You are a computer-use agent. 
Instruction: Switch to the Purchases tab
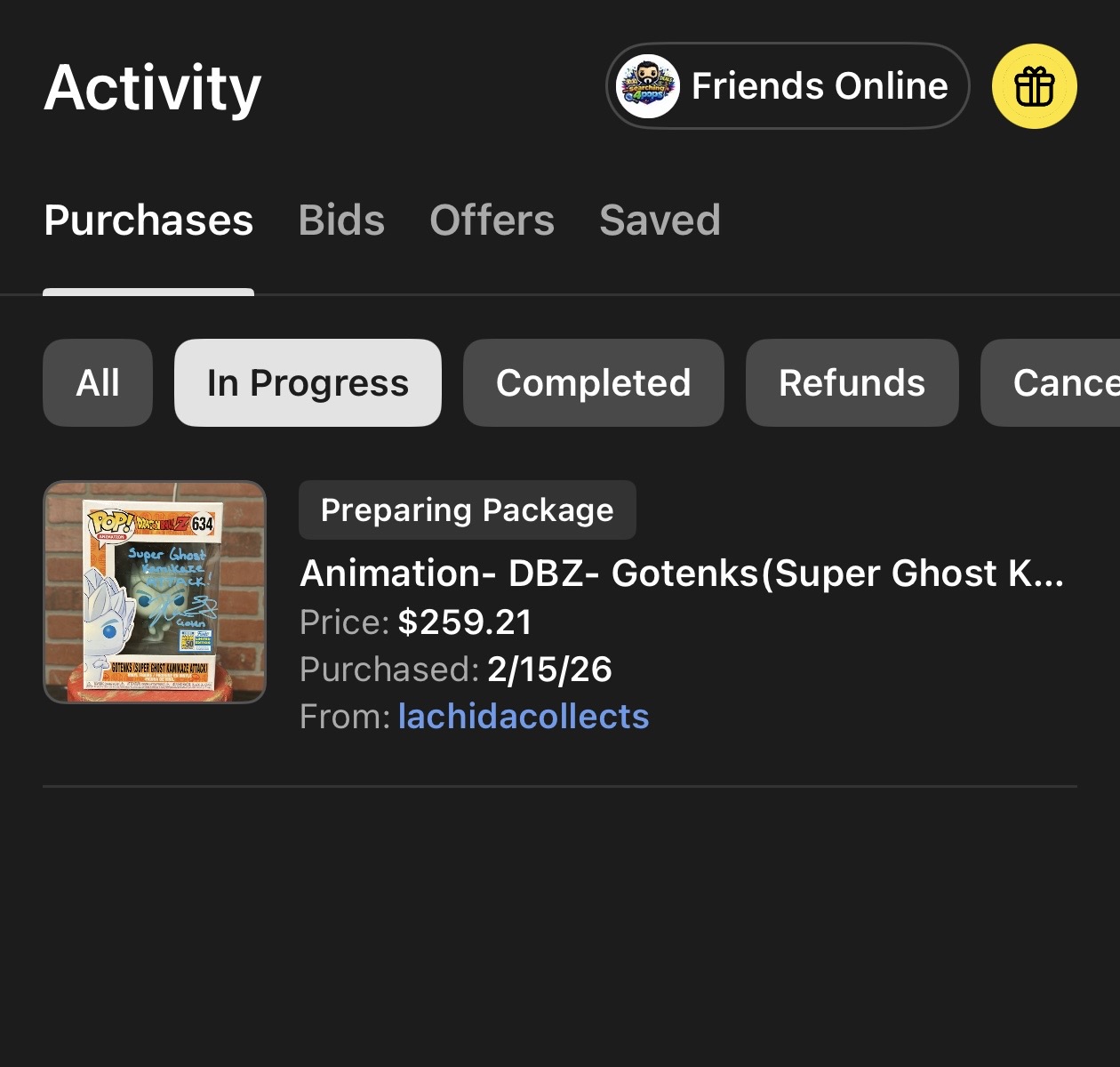point(148,221)
